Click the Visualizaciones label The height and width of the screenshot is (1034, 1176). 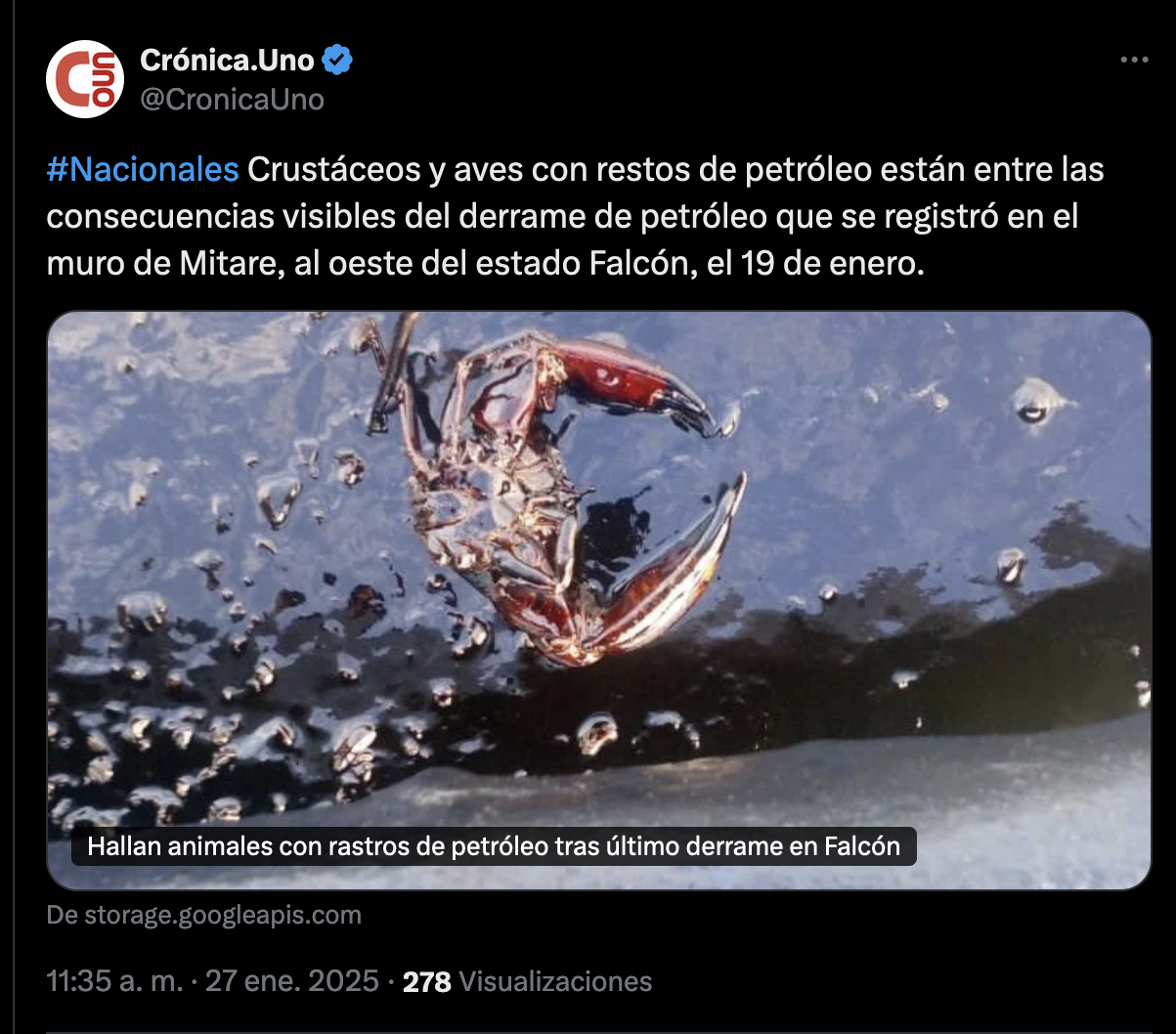(x=555, y=981)
